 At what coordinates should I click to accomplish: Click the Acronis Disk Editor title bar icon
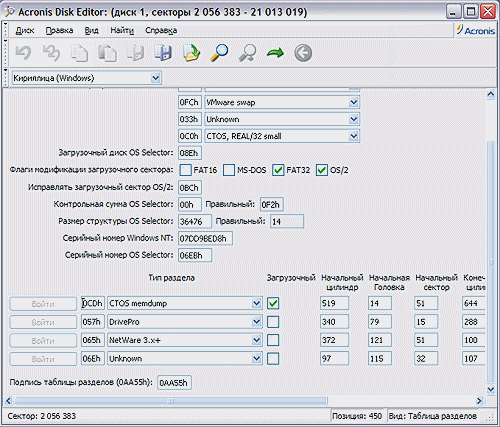point(9,12)
